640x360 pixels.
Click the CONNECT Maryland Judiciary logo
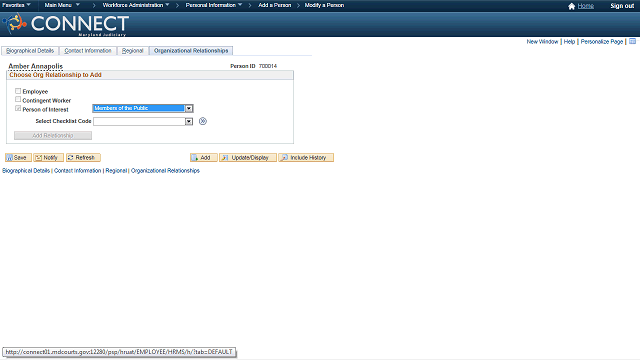click(66, 24)
